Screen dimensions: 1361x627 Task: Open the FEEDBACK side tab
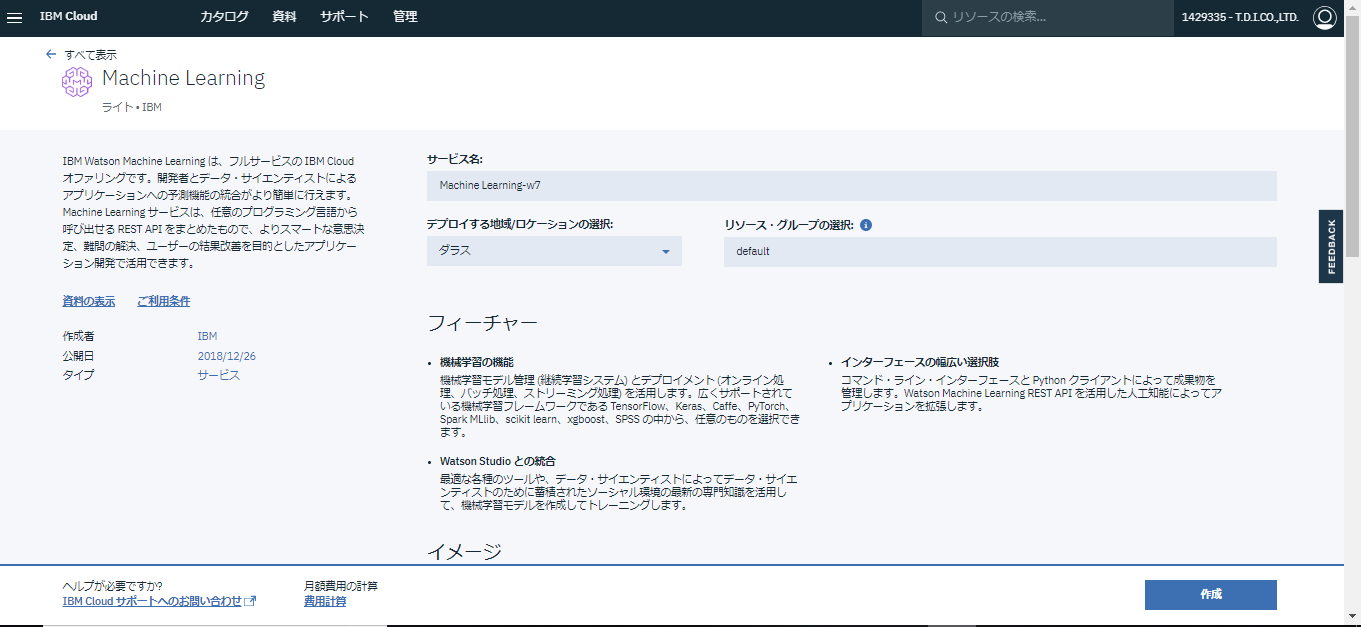click(1330, 246)
